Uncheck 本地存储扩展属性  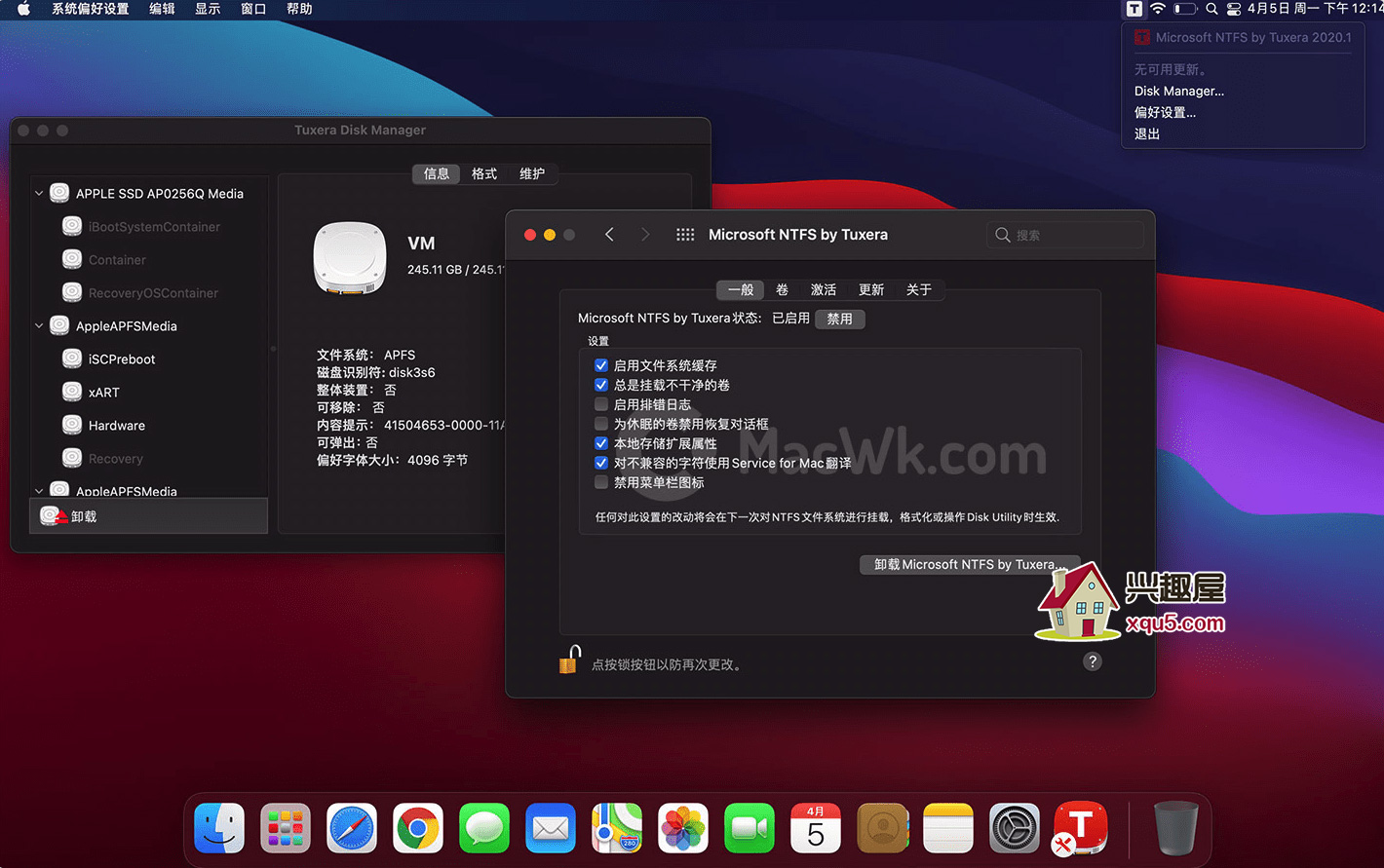(601, 443)
